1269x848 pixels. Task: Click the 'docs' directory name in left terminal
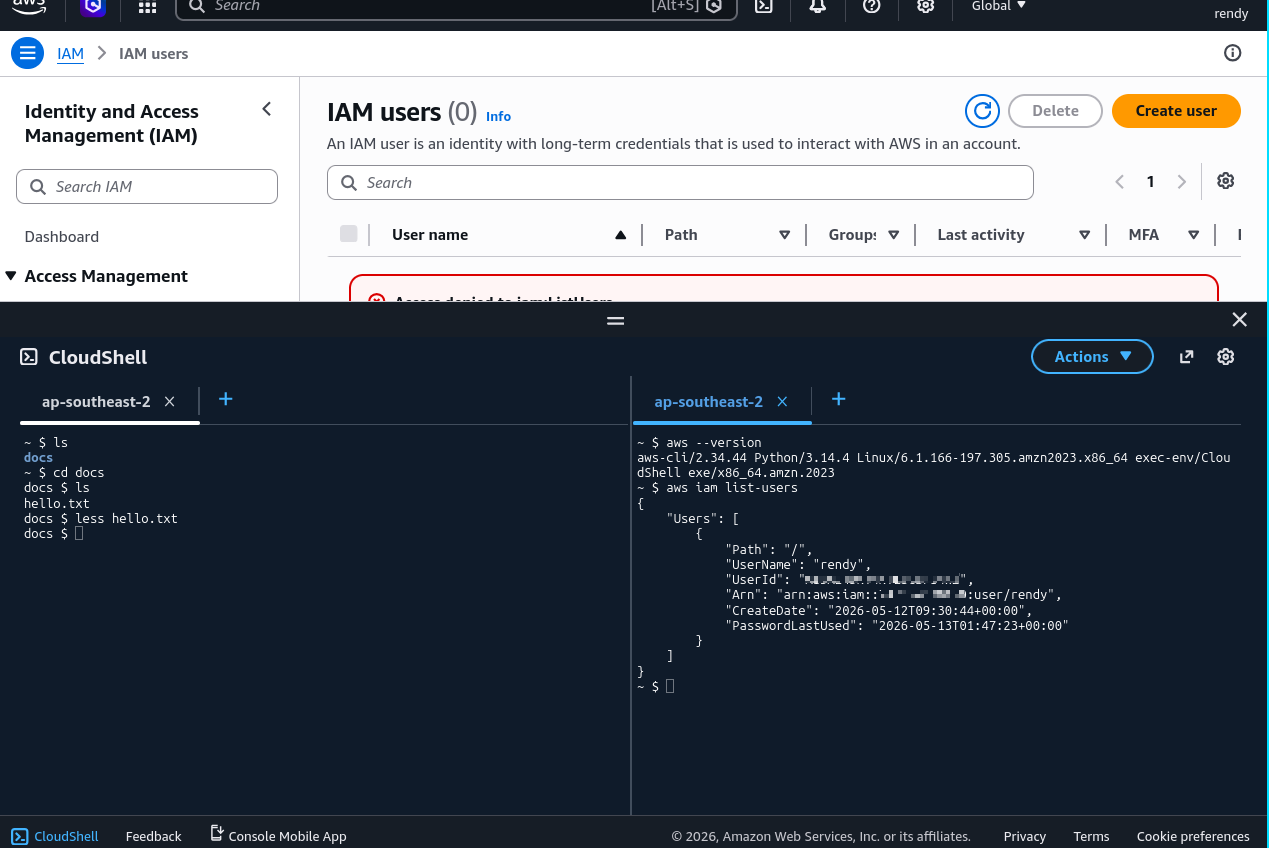38,457
